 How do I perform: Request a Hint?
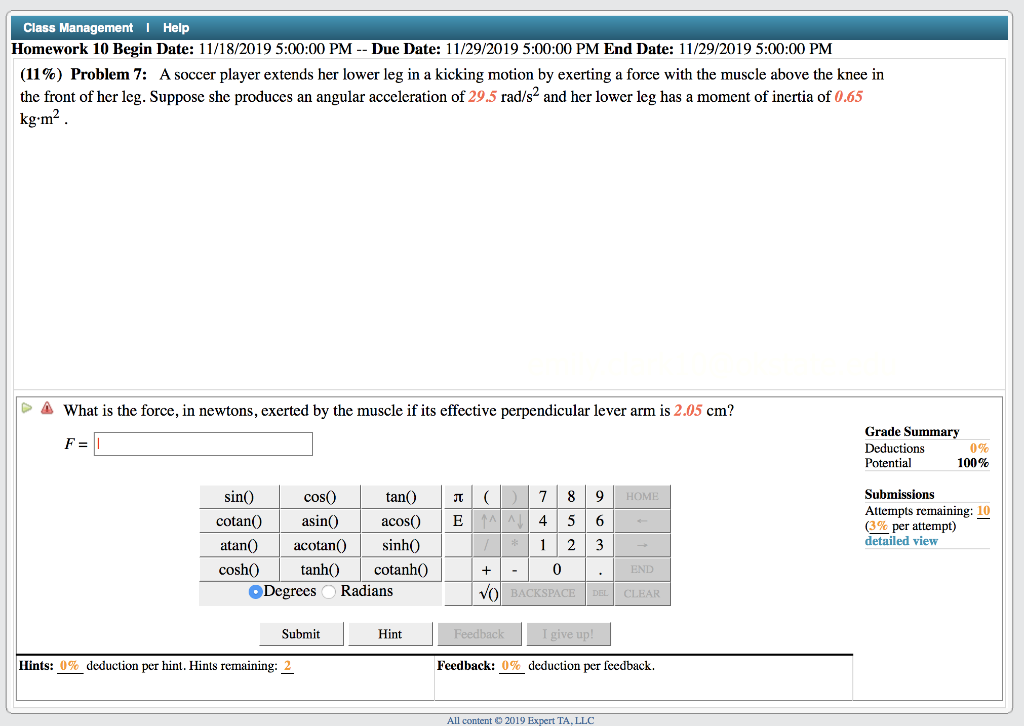390,633
